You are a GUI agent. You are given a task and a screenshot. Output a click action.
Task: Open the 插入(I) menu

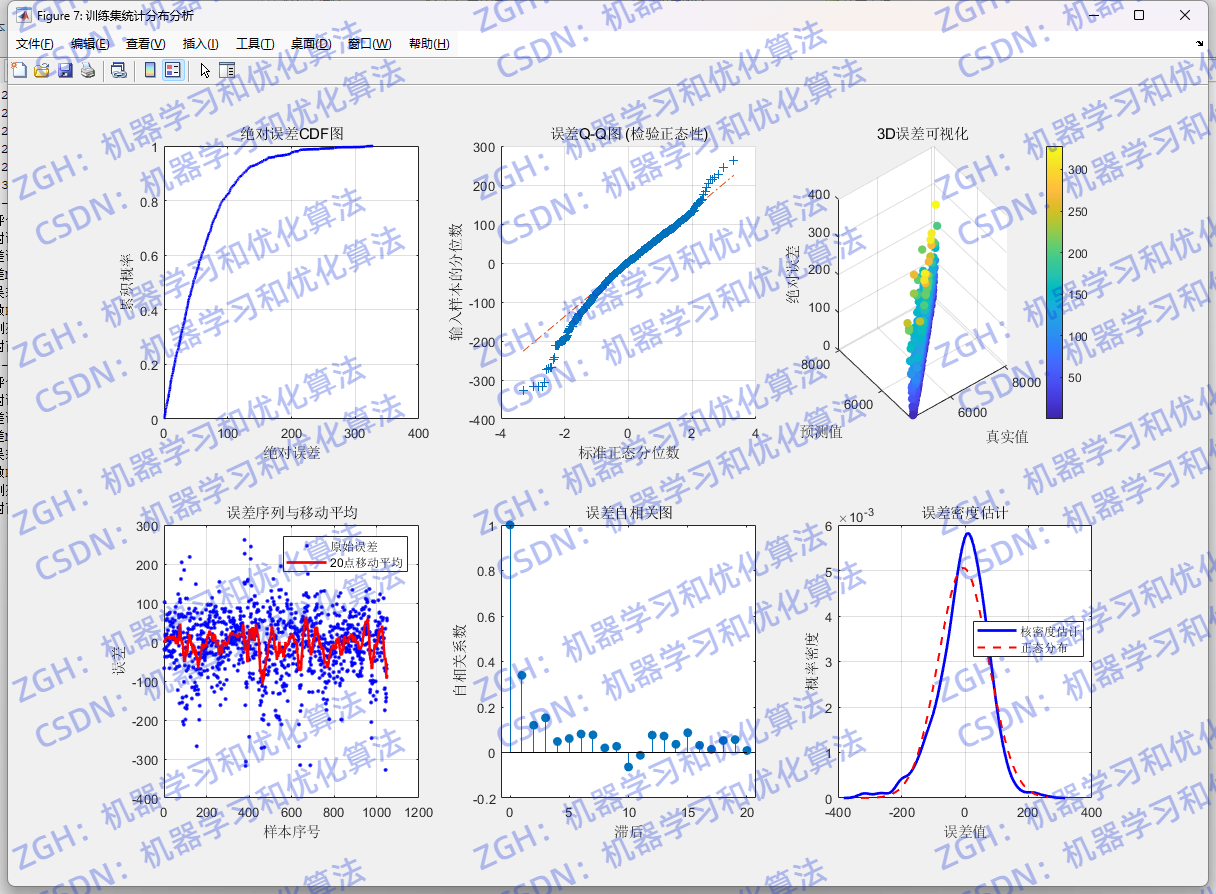200,44
